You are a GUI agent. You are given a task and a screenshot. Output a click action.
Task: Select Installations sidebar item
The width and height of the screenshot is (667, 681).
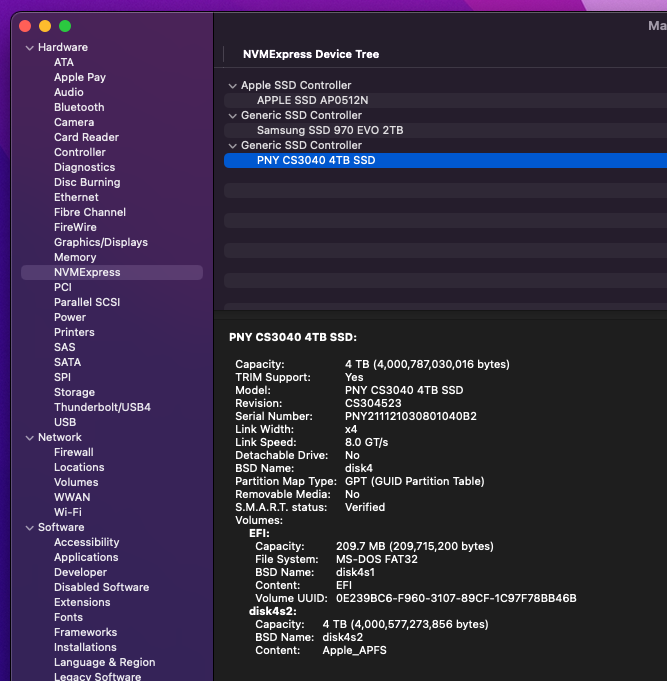85,647
